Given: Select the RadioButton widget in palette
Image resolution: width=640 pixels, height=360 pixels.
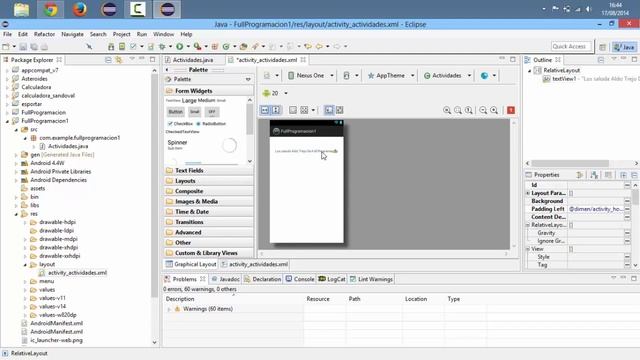Looking at the screenshot, I should [x=211, y=124].
